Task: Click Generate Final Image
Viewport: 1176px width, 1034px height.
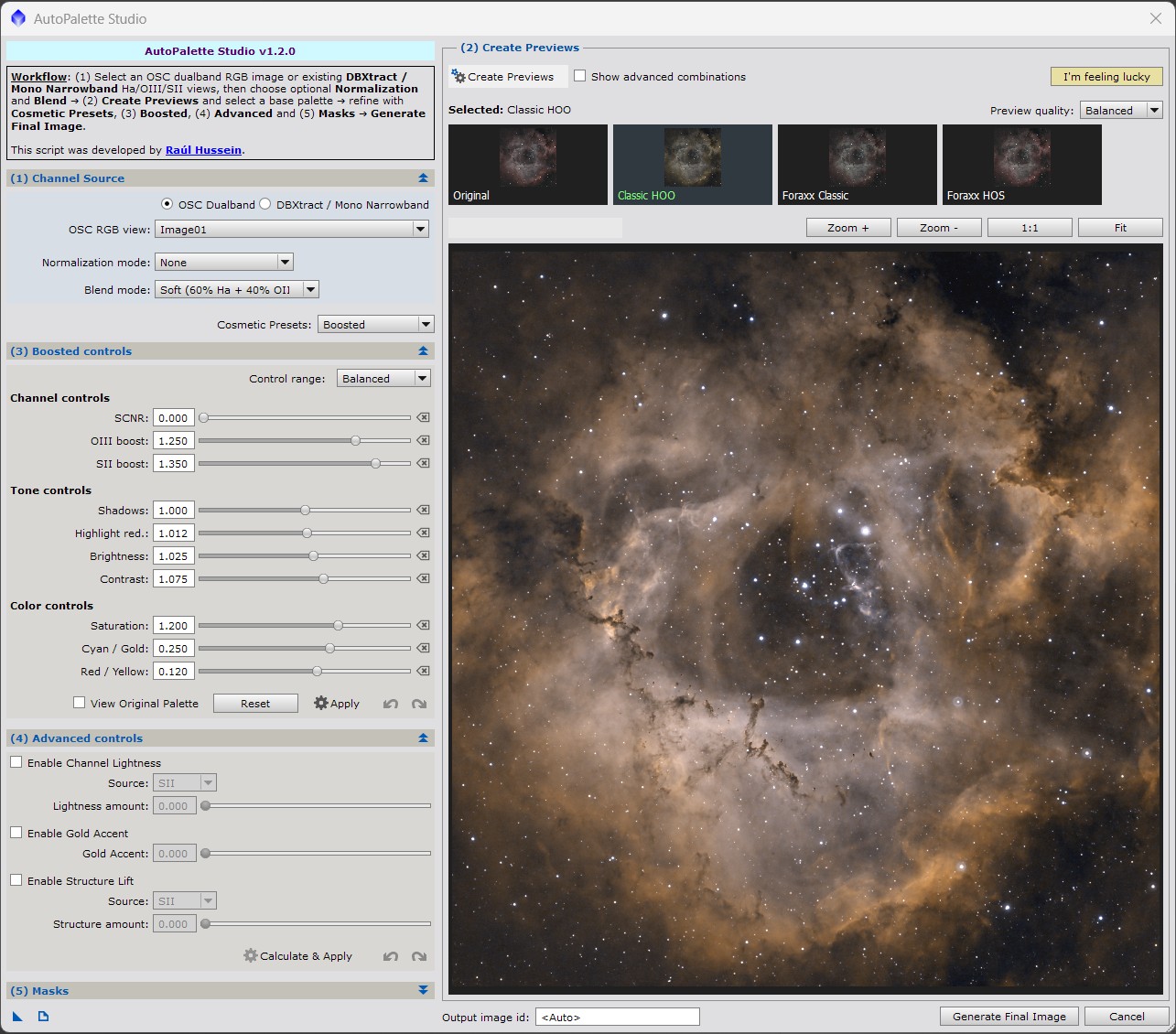Action: point(1009,1017)
